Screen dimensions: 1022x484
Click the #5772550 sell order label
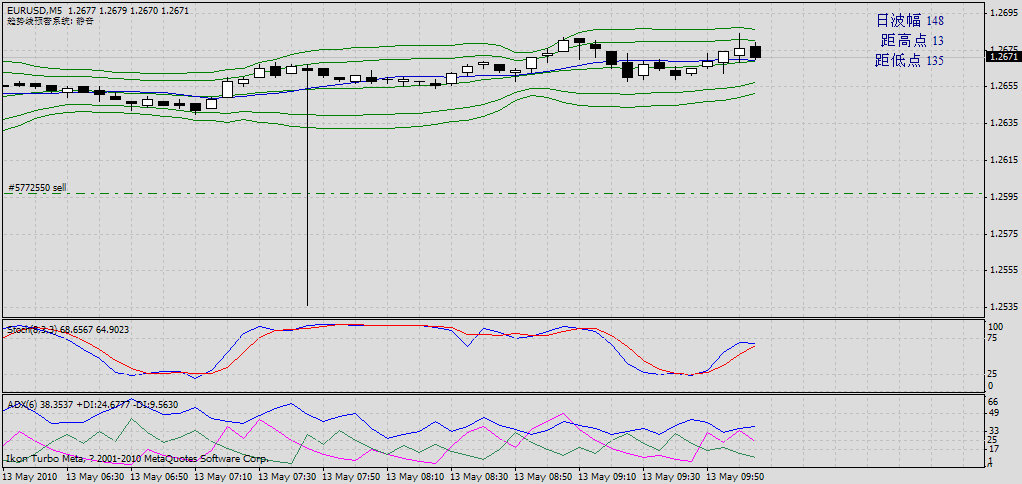[x=37, y=188]
